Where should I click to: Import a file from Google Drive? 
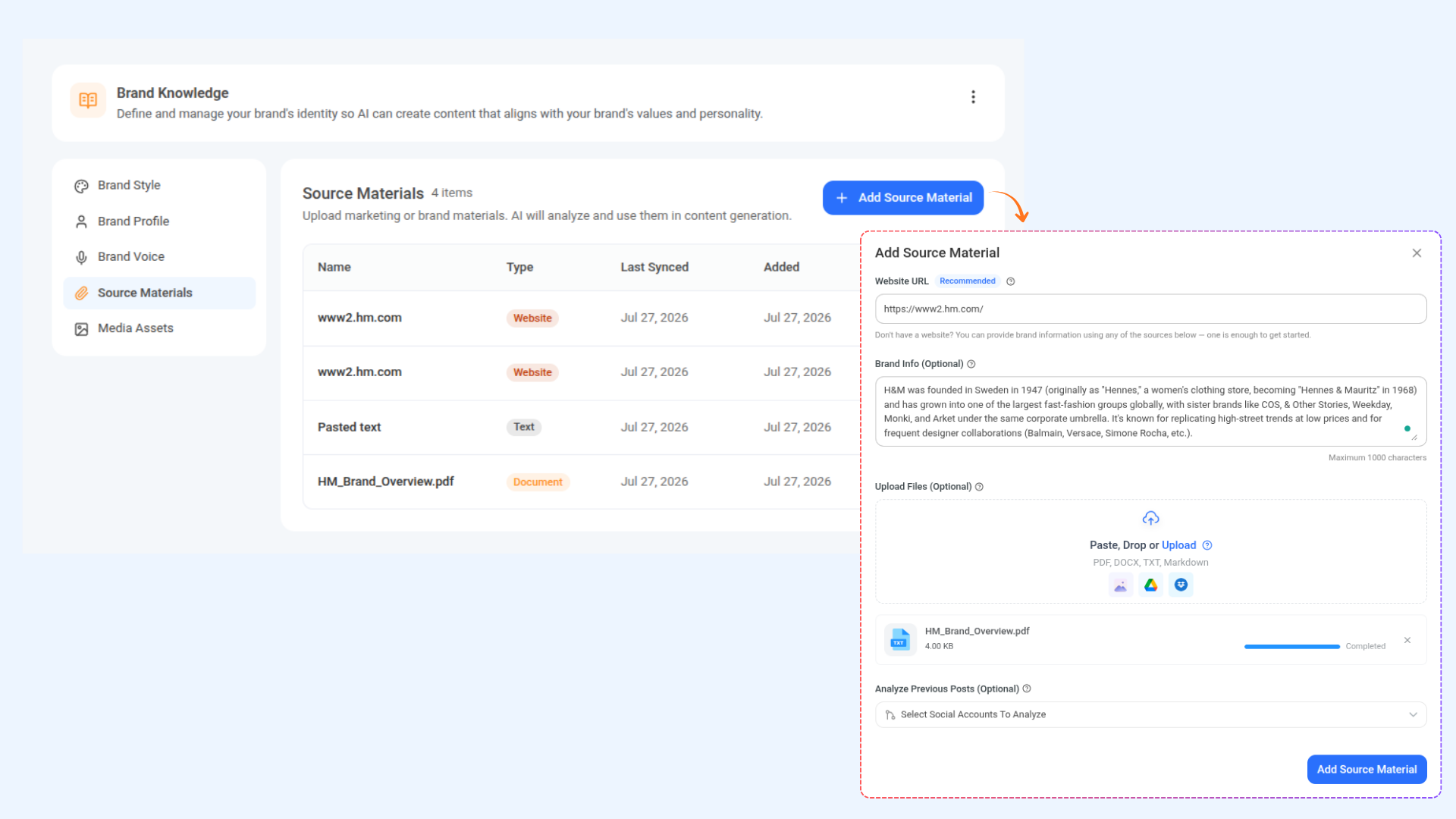coord(1150,585)
